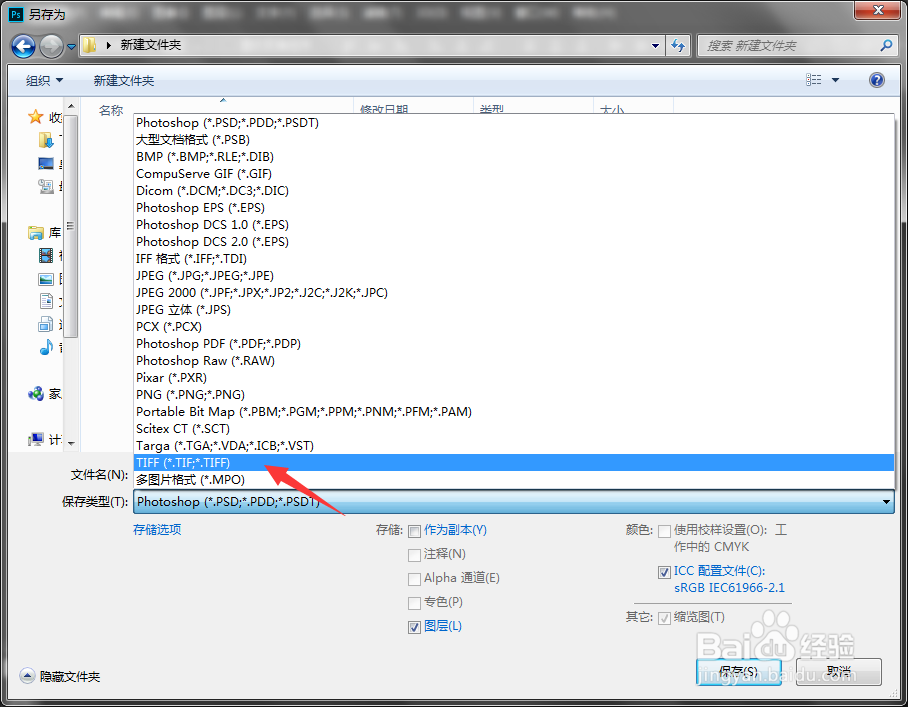Click the Downloads folder icon in sidebar
The width and height of the screenshot is (908, 707).
click(x=45, y=140)
